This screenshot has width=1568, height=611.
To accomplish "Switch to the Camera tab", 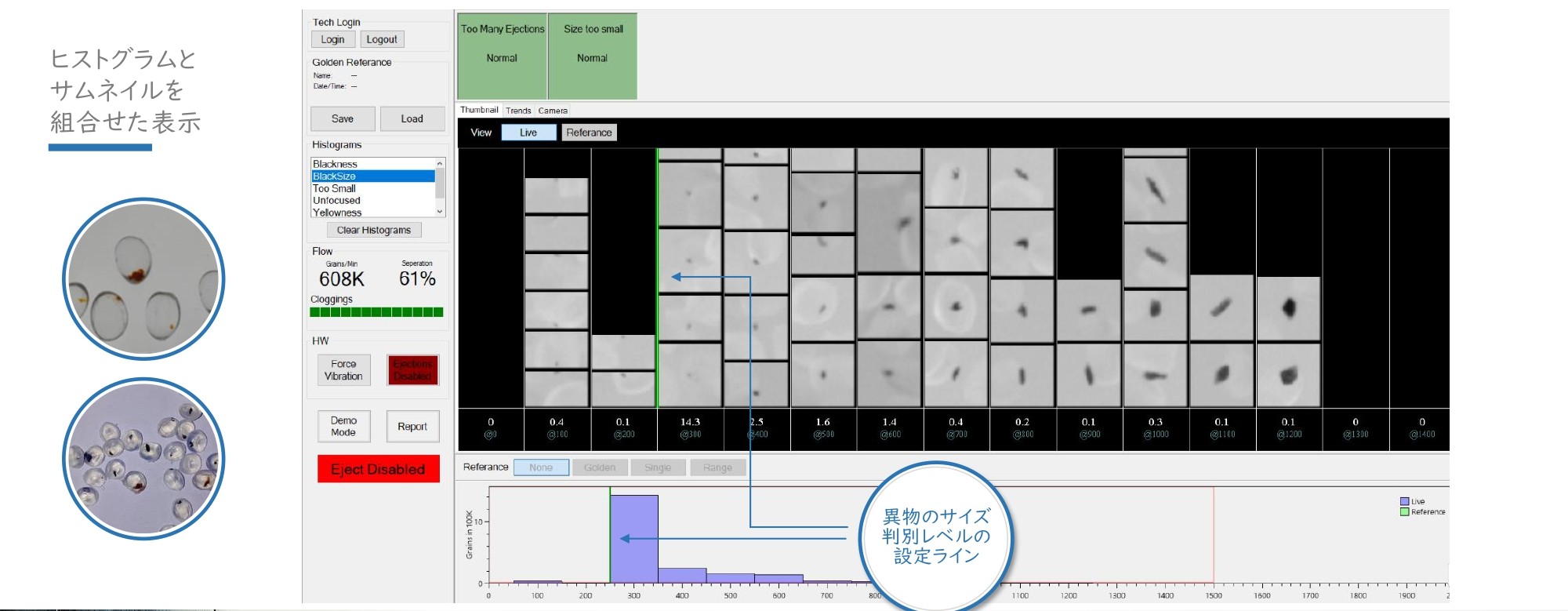I will click(553, 111).
